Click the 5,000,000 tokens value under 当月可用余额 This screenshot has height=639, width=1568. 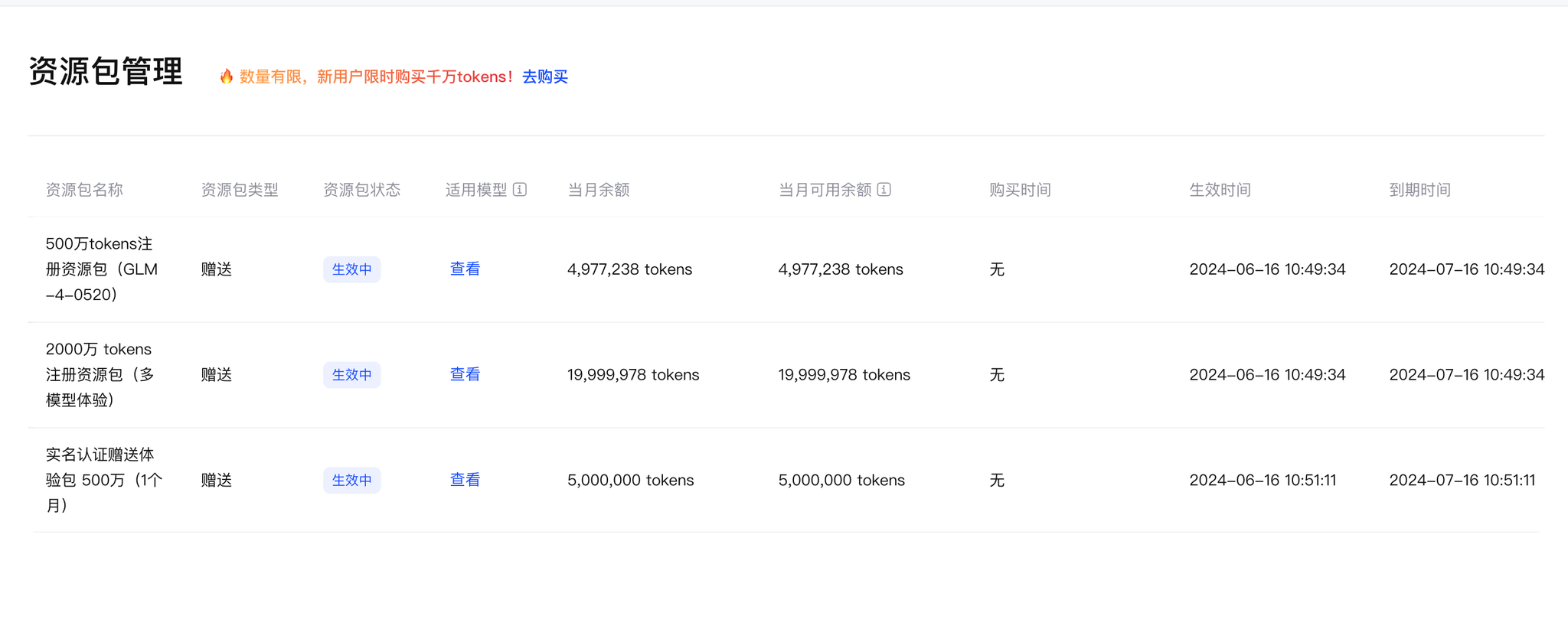(841, 481)
